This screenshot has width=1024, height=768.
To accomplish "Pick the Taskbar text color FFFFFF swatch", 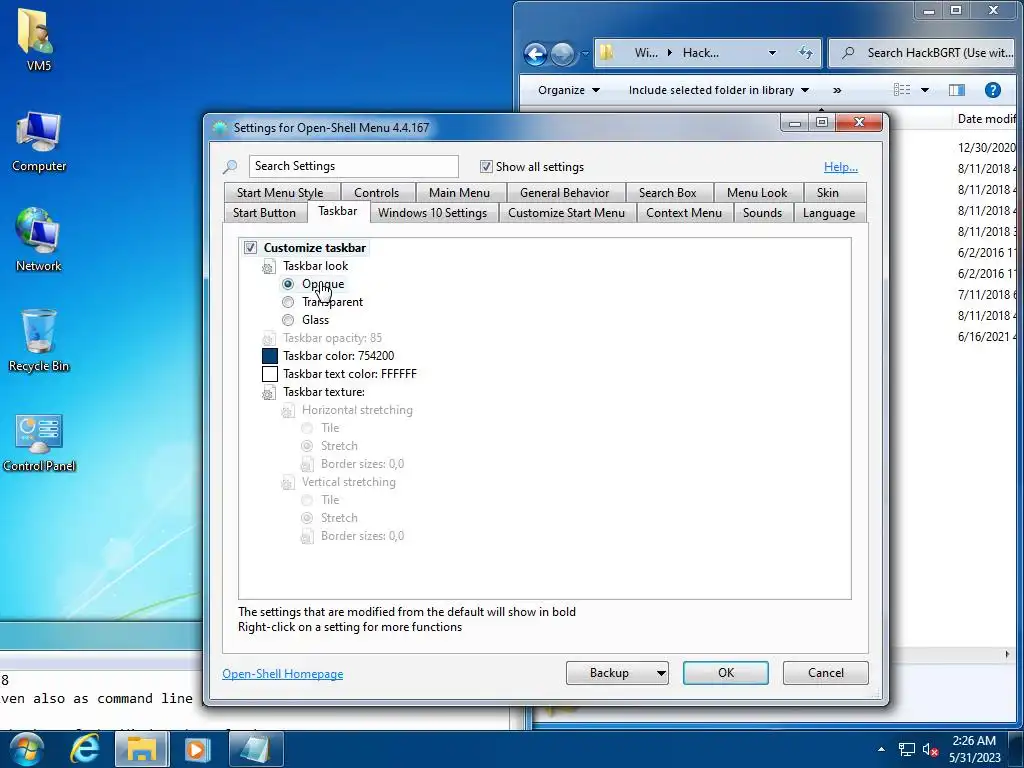I will (x=270, y=374).
